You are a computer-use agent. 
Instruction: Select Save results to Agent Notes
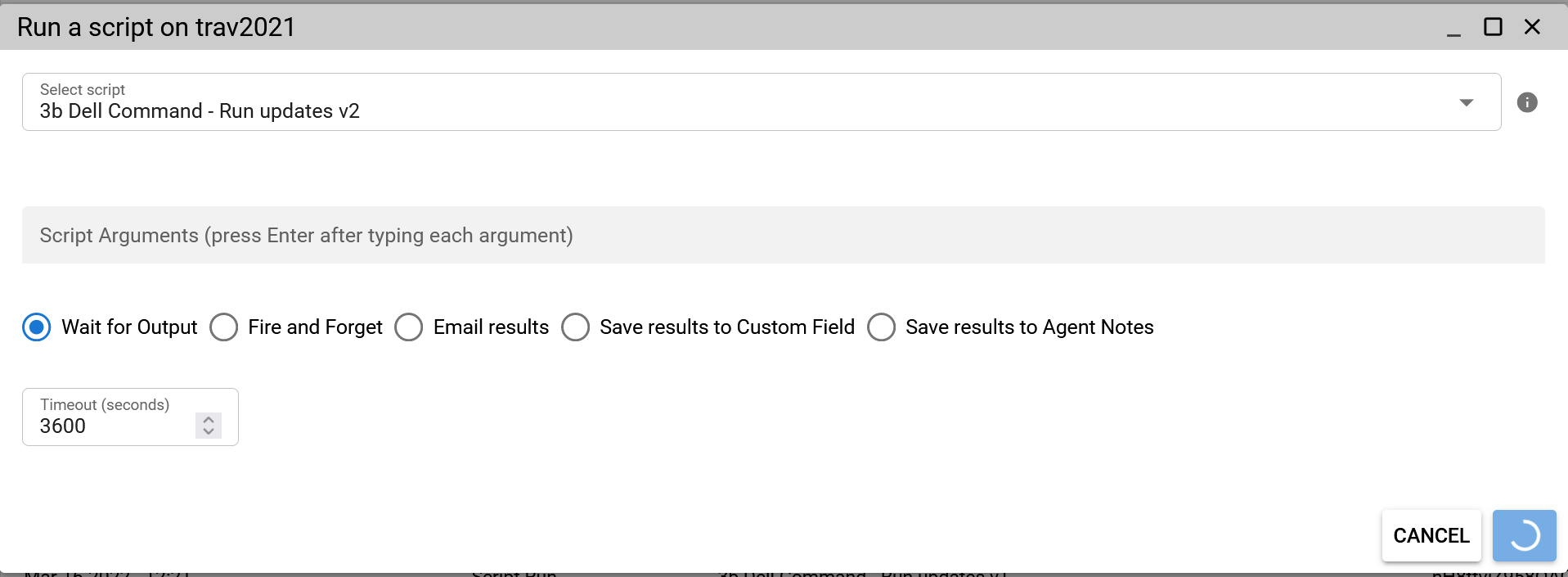point(881,327)
